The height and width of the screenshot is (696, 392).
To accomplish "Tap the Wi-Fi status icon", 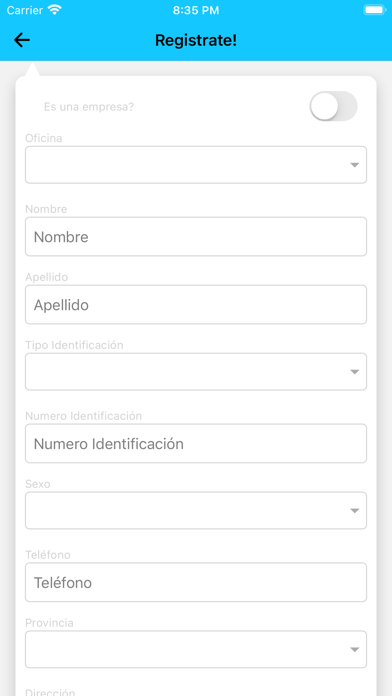I will pos(55,10).
